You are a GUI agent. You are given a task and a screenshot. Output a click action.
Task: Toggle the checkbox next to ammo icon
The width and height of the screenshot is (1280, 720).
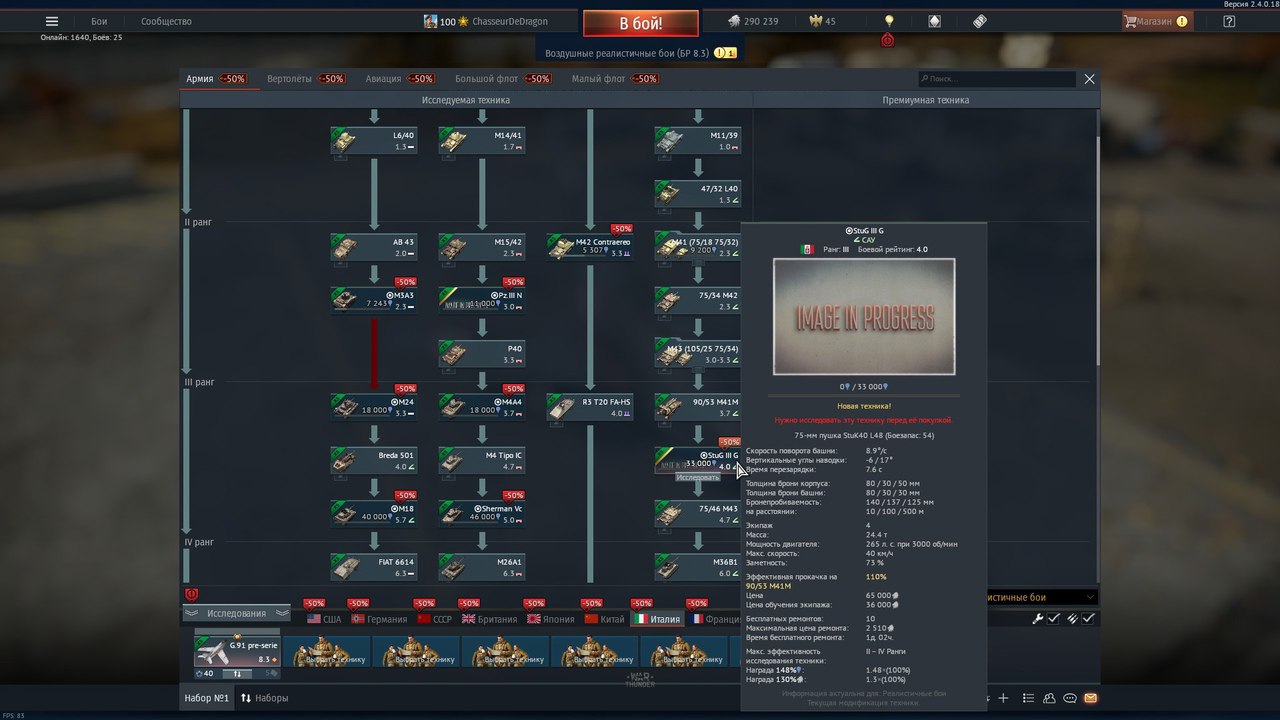(x=1088, y=619)
